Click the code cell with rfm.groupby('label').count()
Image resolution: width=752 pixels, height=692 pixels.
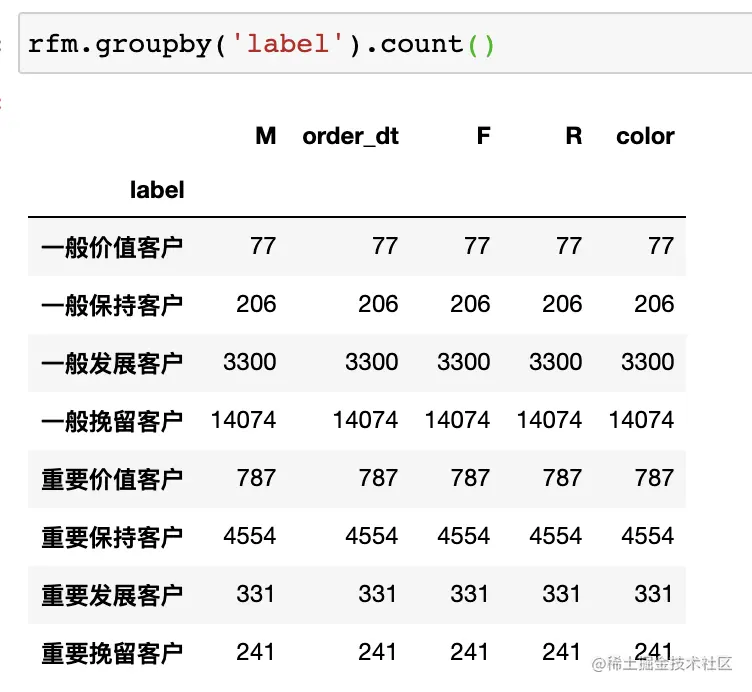385,44
